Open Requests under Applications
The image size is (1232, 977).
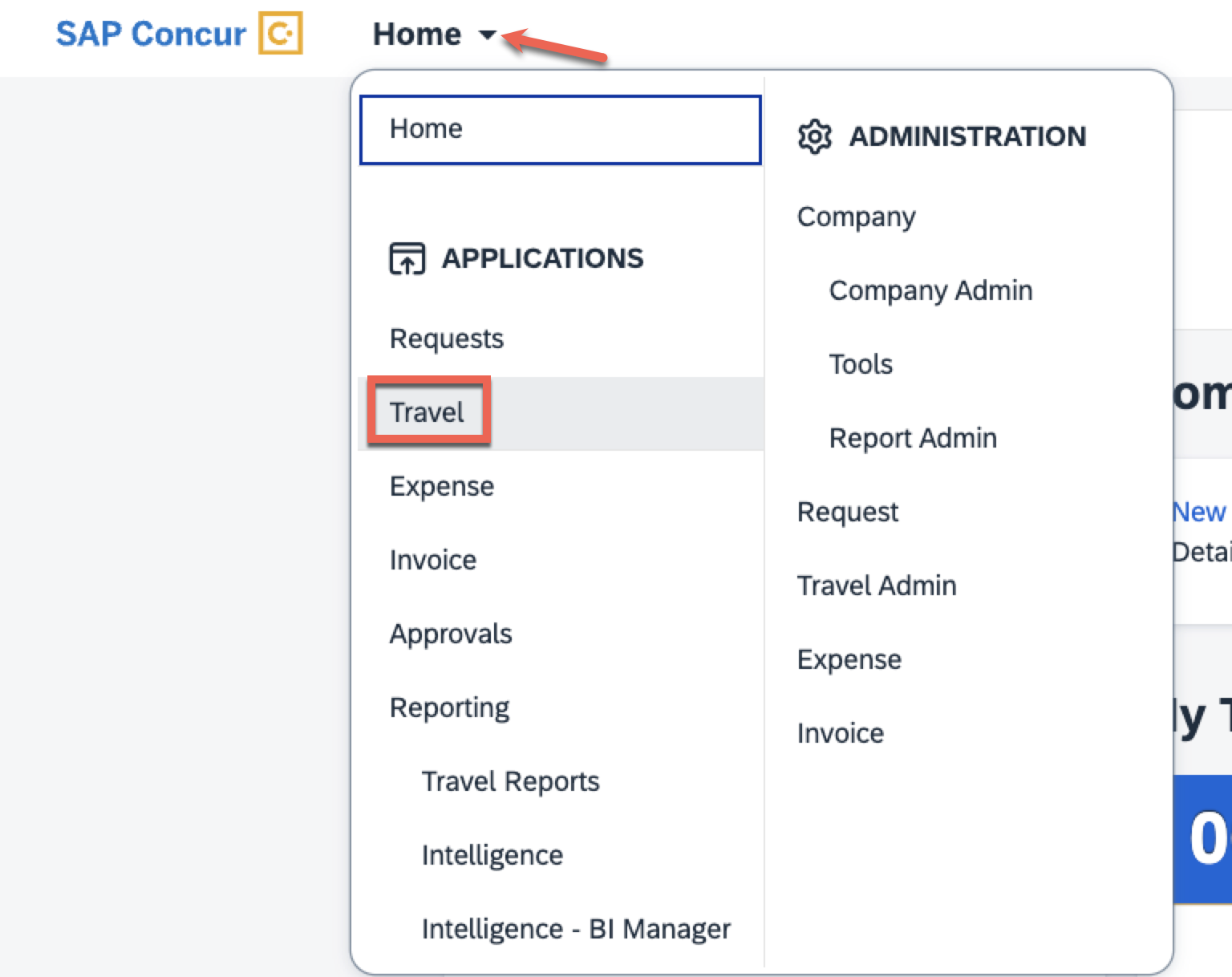(447, 339)
